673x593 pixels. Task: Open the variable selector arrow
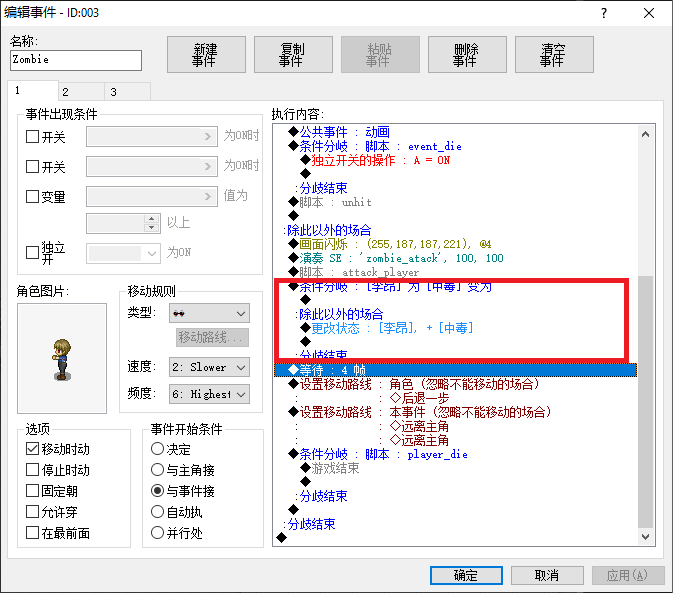tap(208, 197)
